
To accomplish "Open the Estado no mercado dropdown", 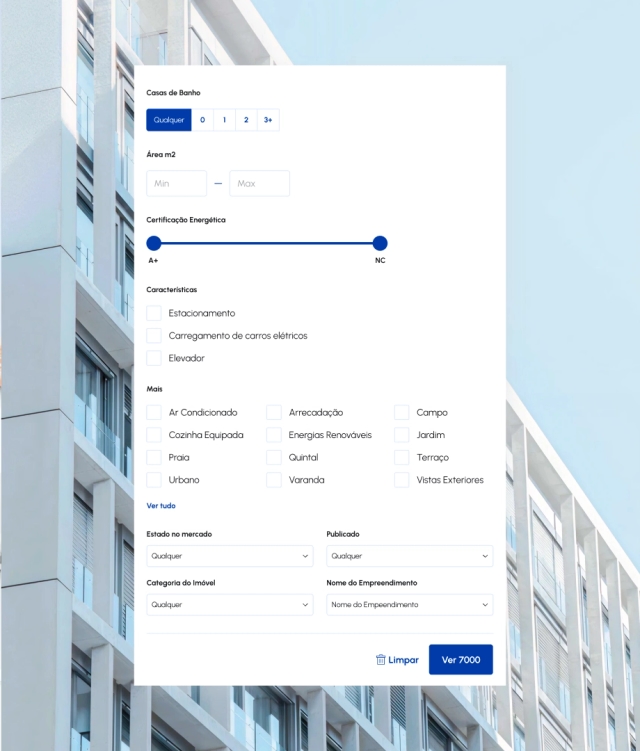I will tap(230, 556).
